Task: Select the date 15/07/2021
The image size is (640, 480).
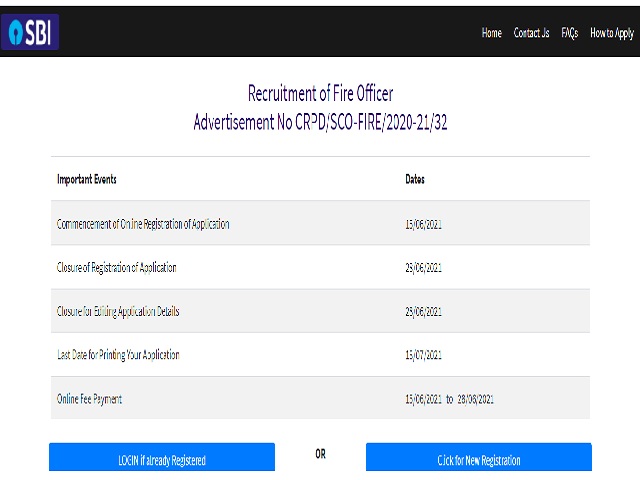Action: (x=423, y=355)
